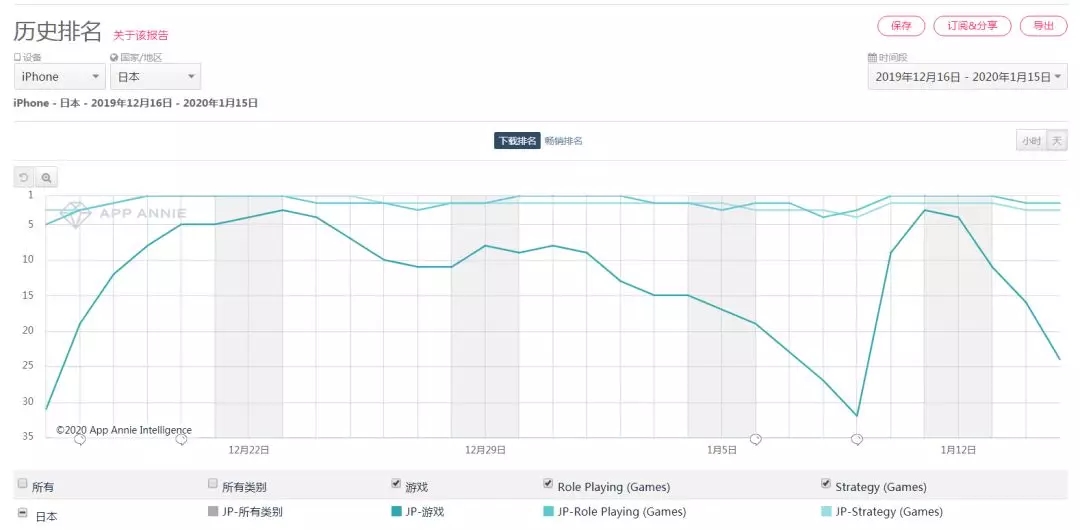Image resolution: width=1080 pixels, height=530 pixels.
Task: Switch to 畅销排名 tab
Action: coord(564,141)
